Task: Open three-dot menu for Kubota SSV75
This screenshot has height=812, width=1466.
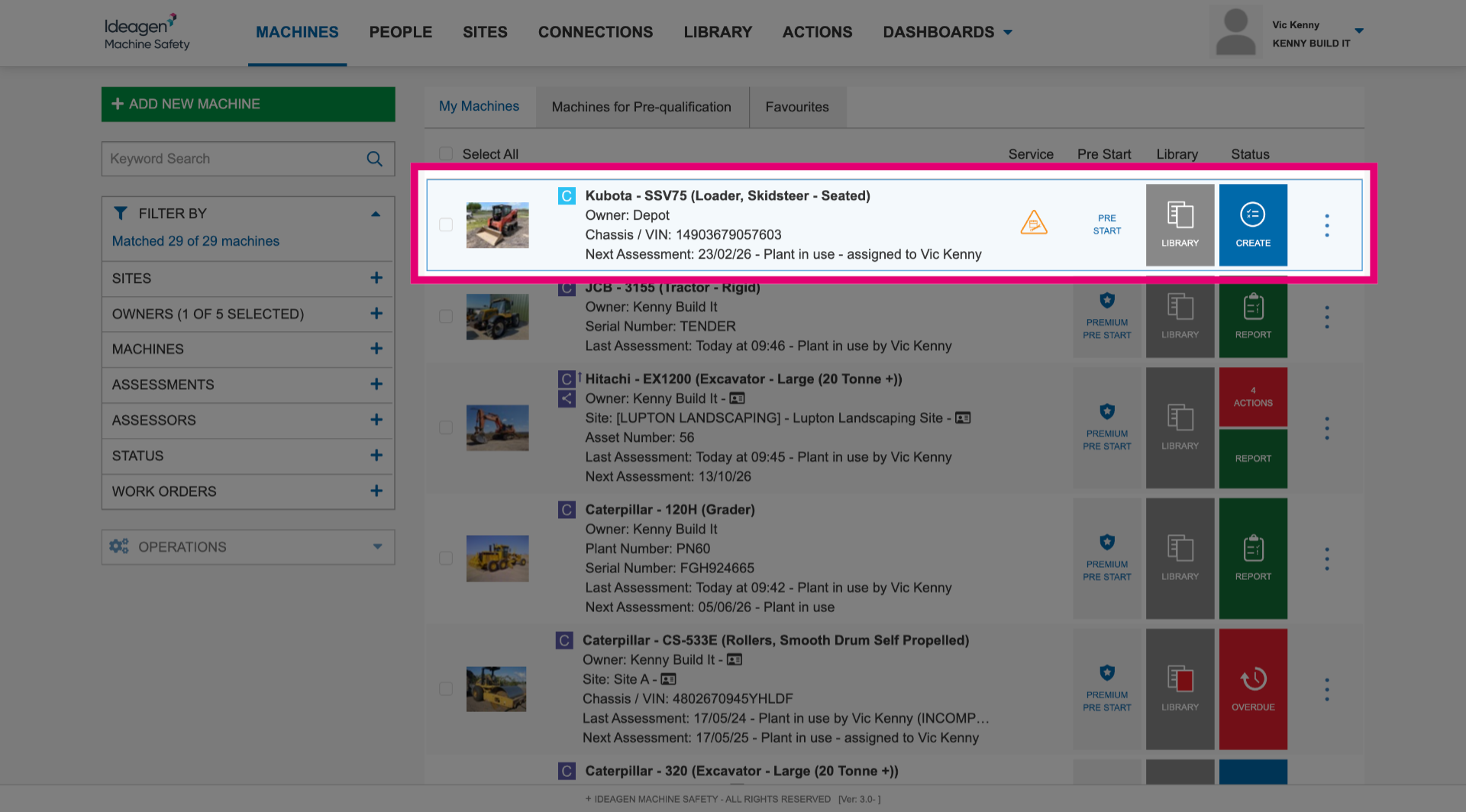Action: (x=1327, y=225)
